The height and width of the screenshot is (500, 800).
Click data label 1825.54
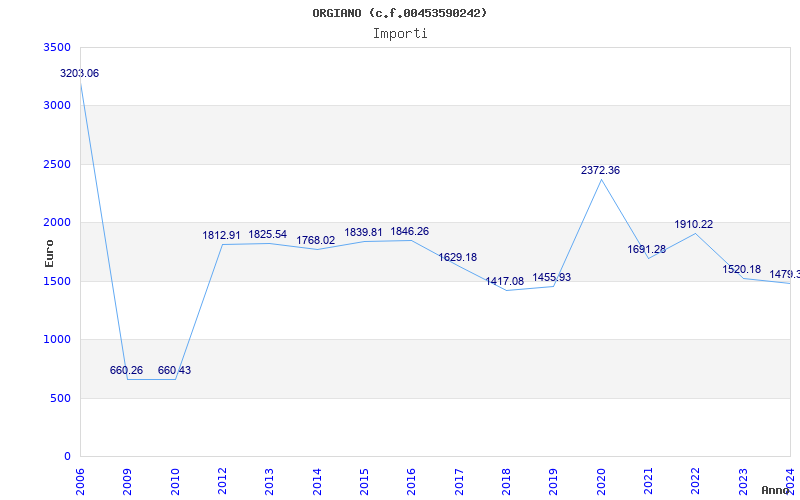pos(268,235)
